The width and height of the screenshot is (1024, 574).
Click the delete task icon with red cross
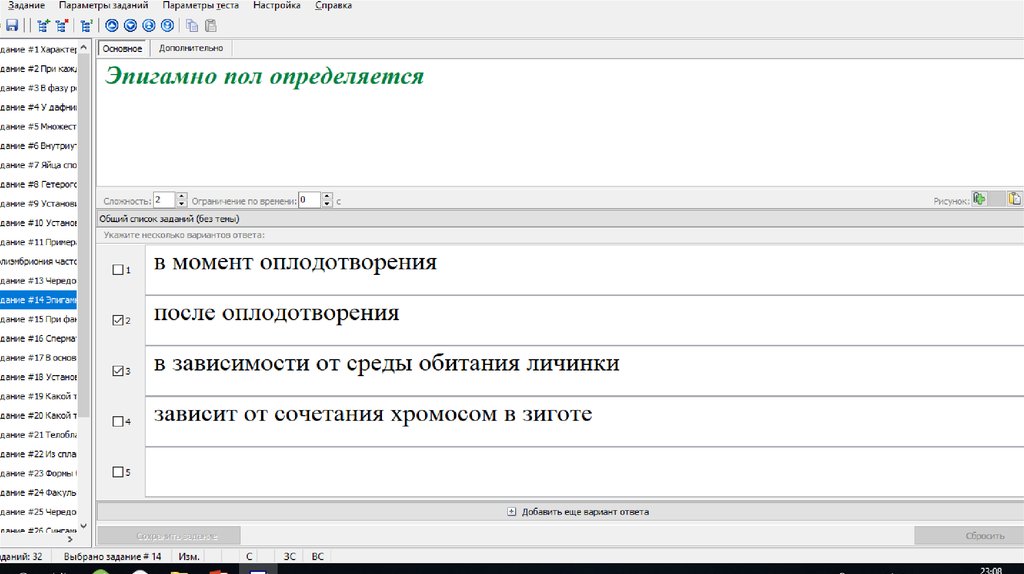click(61, 26)
